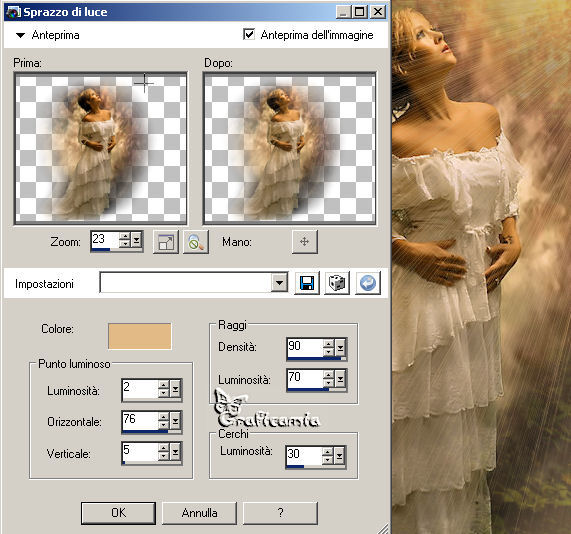Toggle the Anteprima dell'immagine checkbox
The height and width of the screenshot is (534, 571).
(x=249, y=35)
